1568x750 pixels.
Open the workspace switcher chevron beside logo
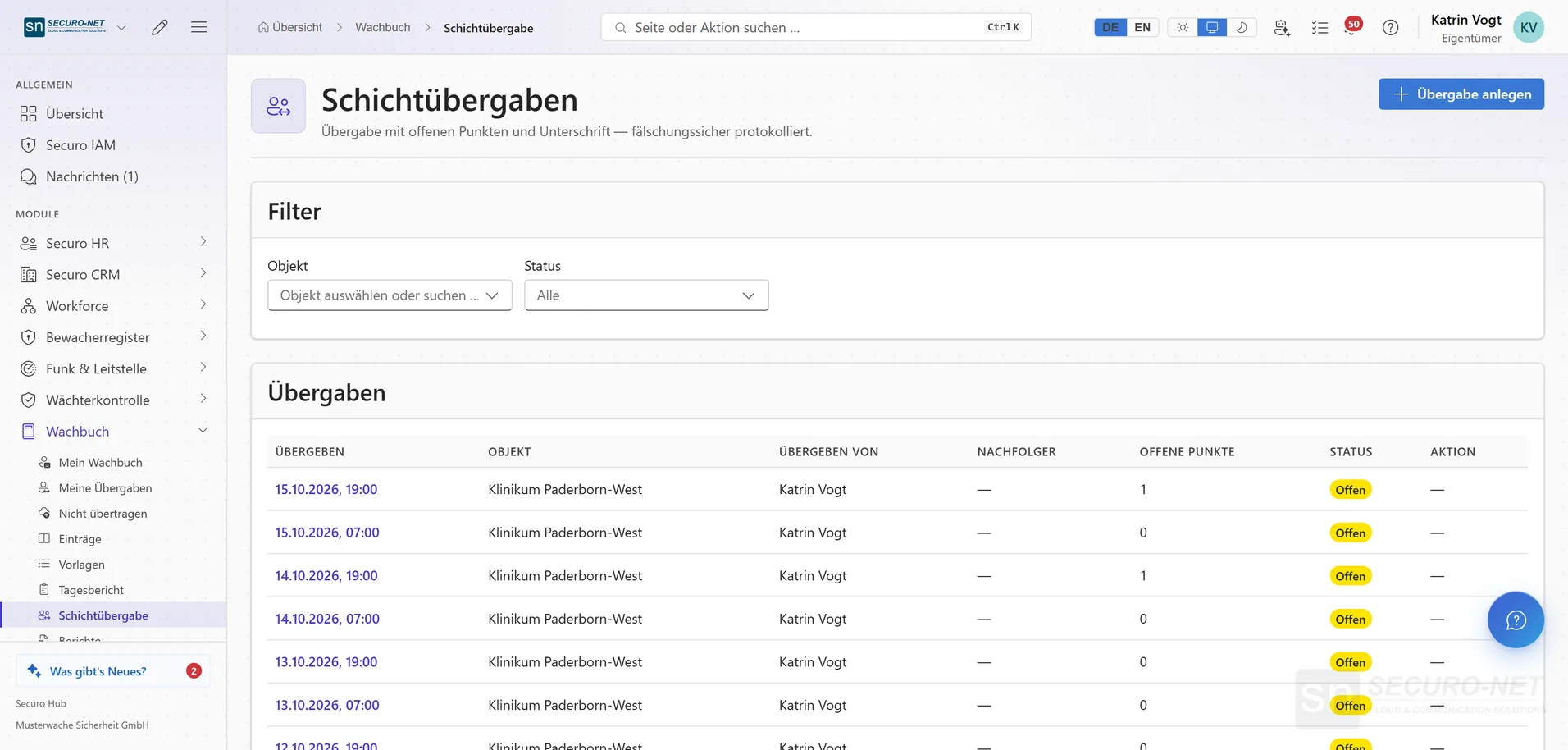[x=121, y=28]
